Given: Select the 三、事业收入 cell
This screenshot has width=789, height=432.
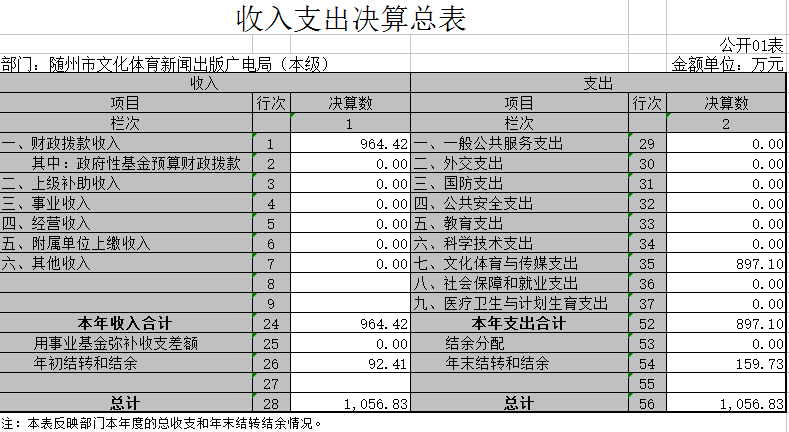Looking at the screenshot, I should pos(47,204).
